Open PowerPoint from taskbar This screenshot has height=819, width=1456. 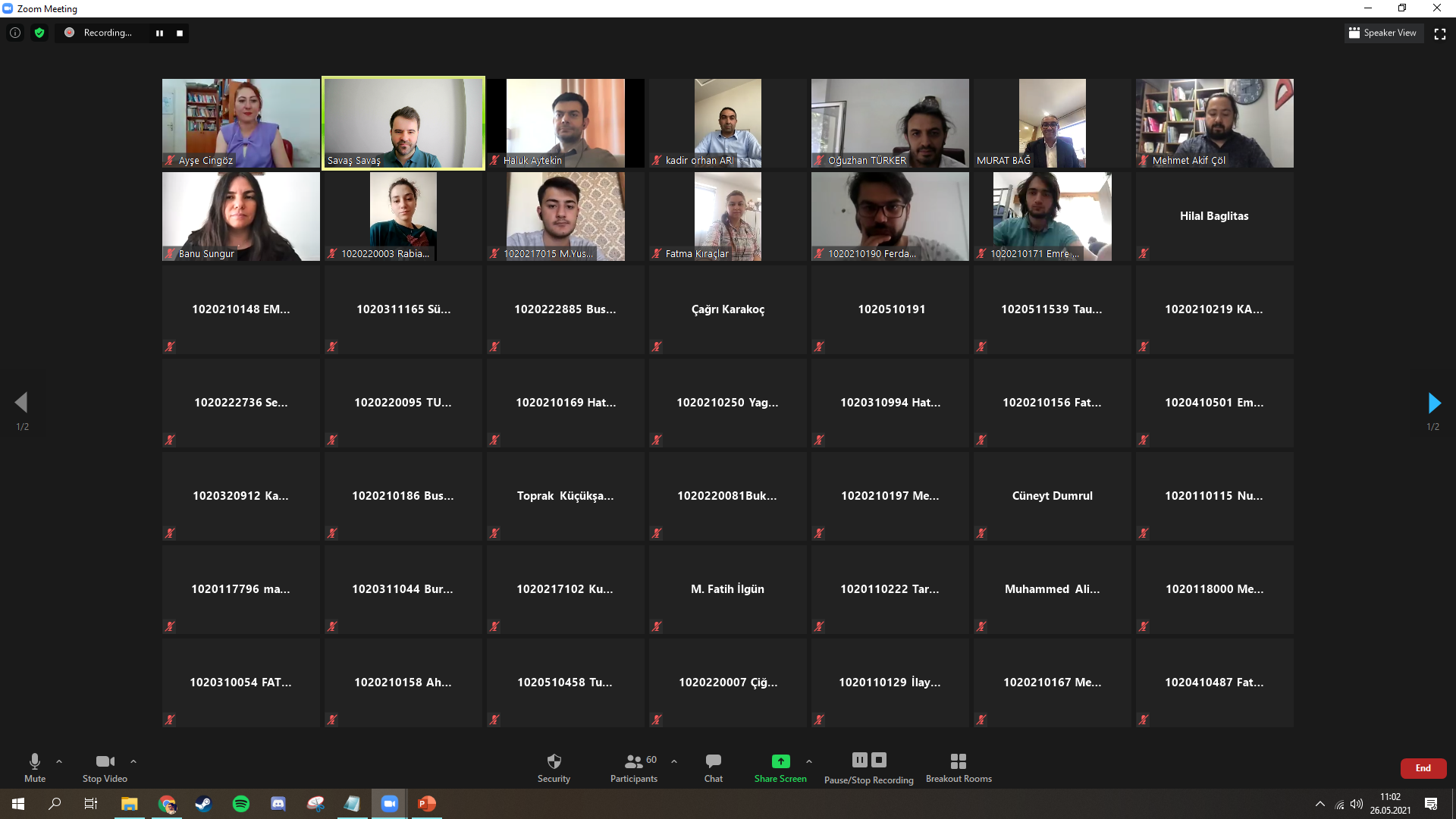coord(427,804)
